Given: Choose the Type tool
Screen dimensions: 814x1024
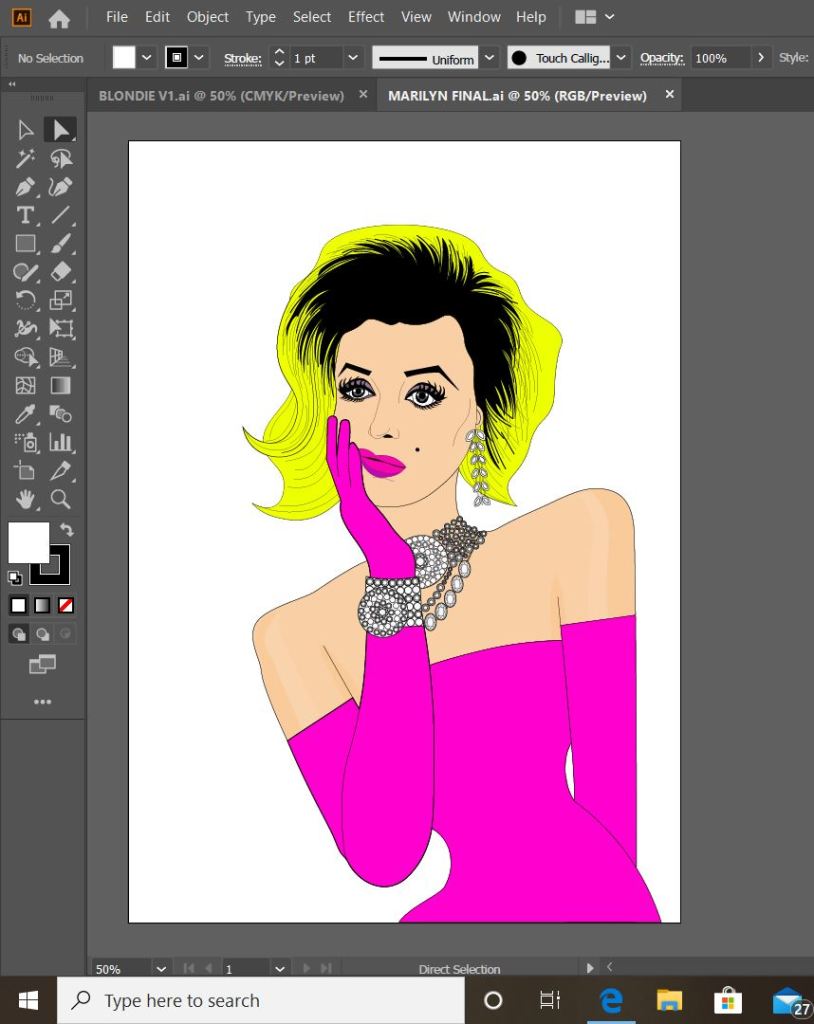Looking at the screenshot, I should click(x=26, y=215).
